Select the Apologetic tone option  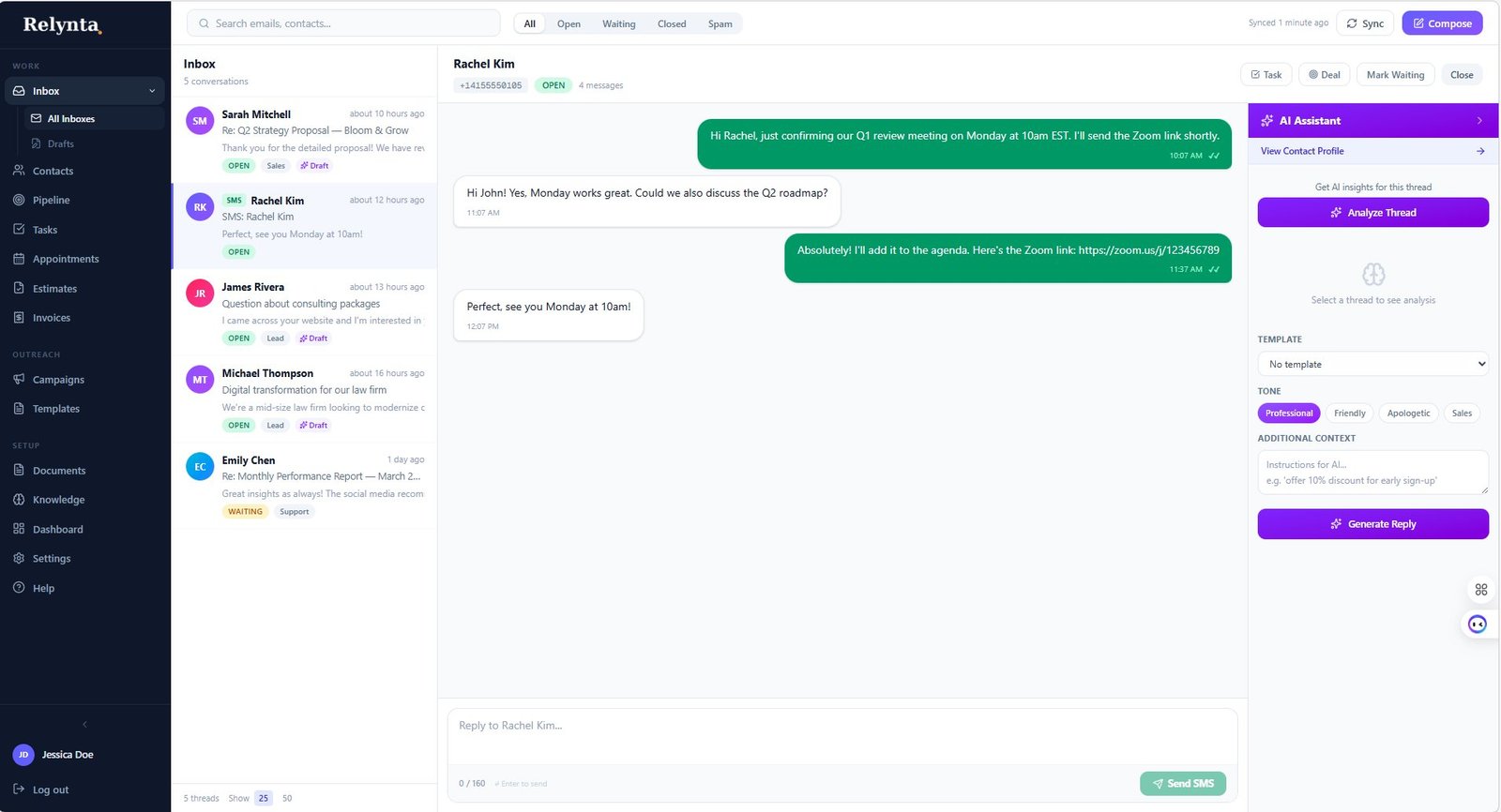pyautogui.click(x=1408, y=414)
